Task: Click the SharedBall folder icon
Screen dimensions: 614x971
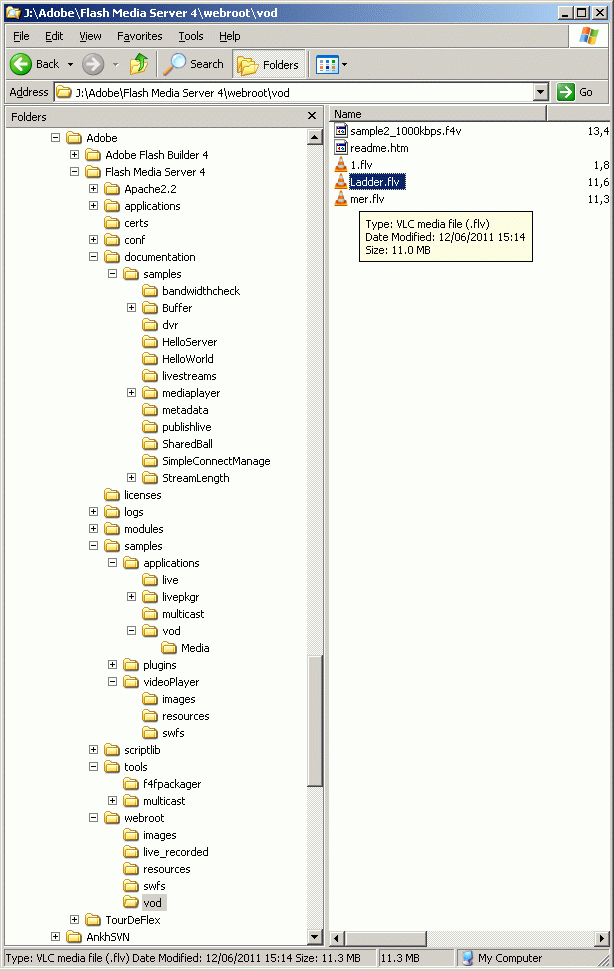Action: (x=150, y=443)
